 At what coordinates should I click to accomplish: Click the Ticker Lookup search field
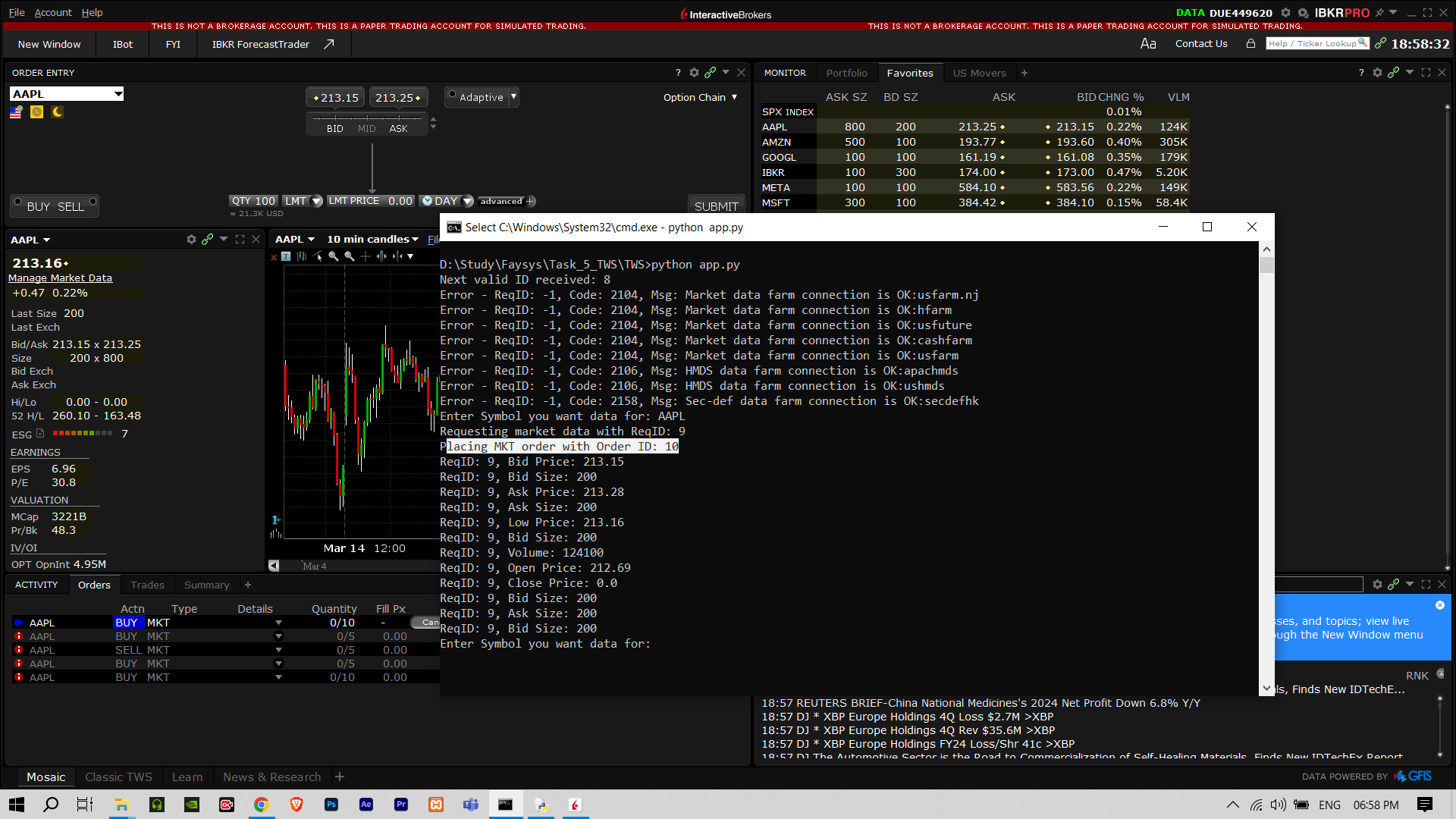pos(1317,43)
